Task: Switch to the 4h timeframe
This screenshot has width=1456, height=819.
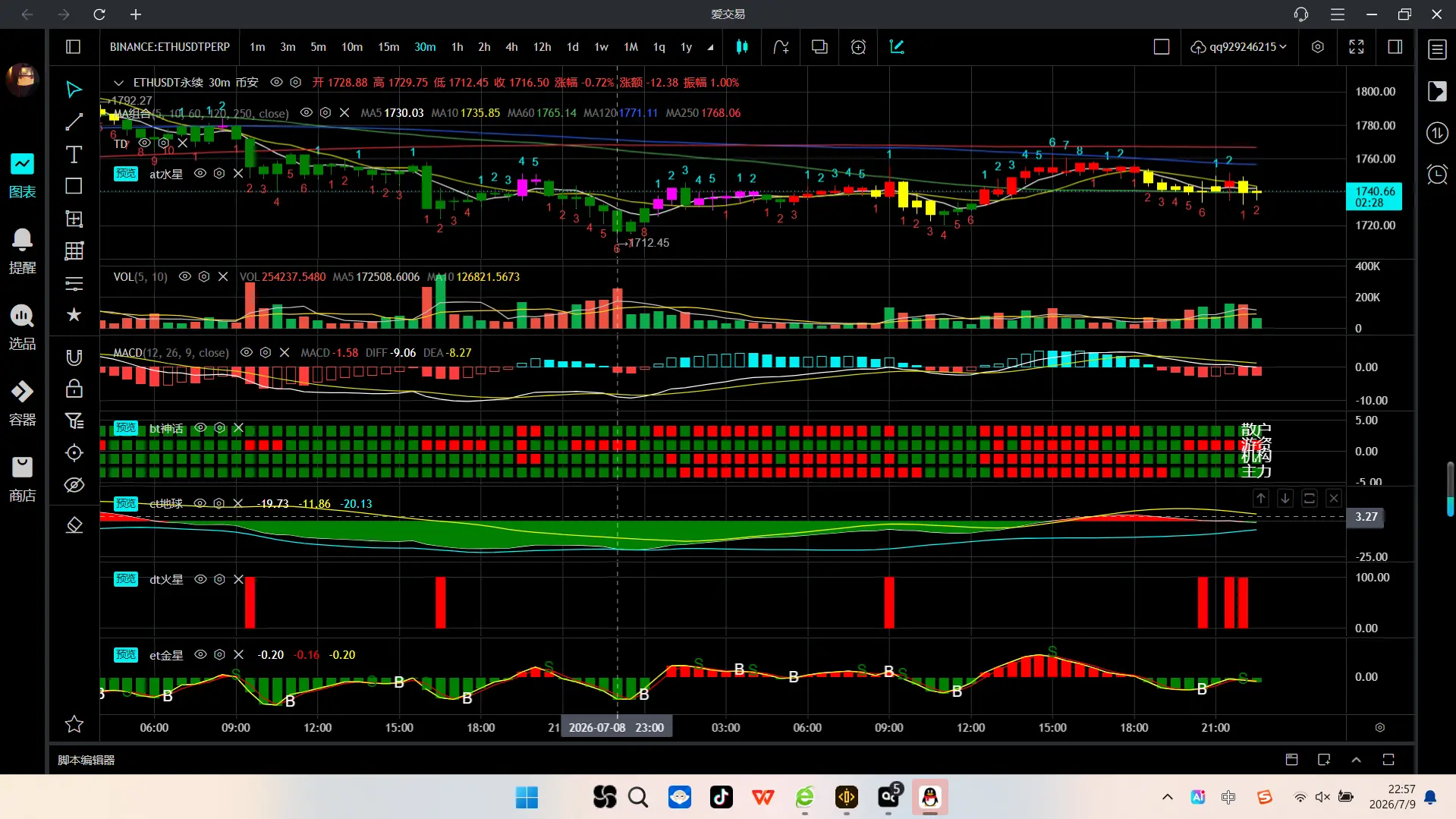Action: [x=511, y=47]
